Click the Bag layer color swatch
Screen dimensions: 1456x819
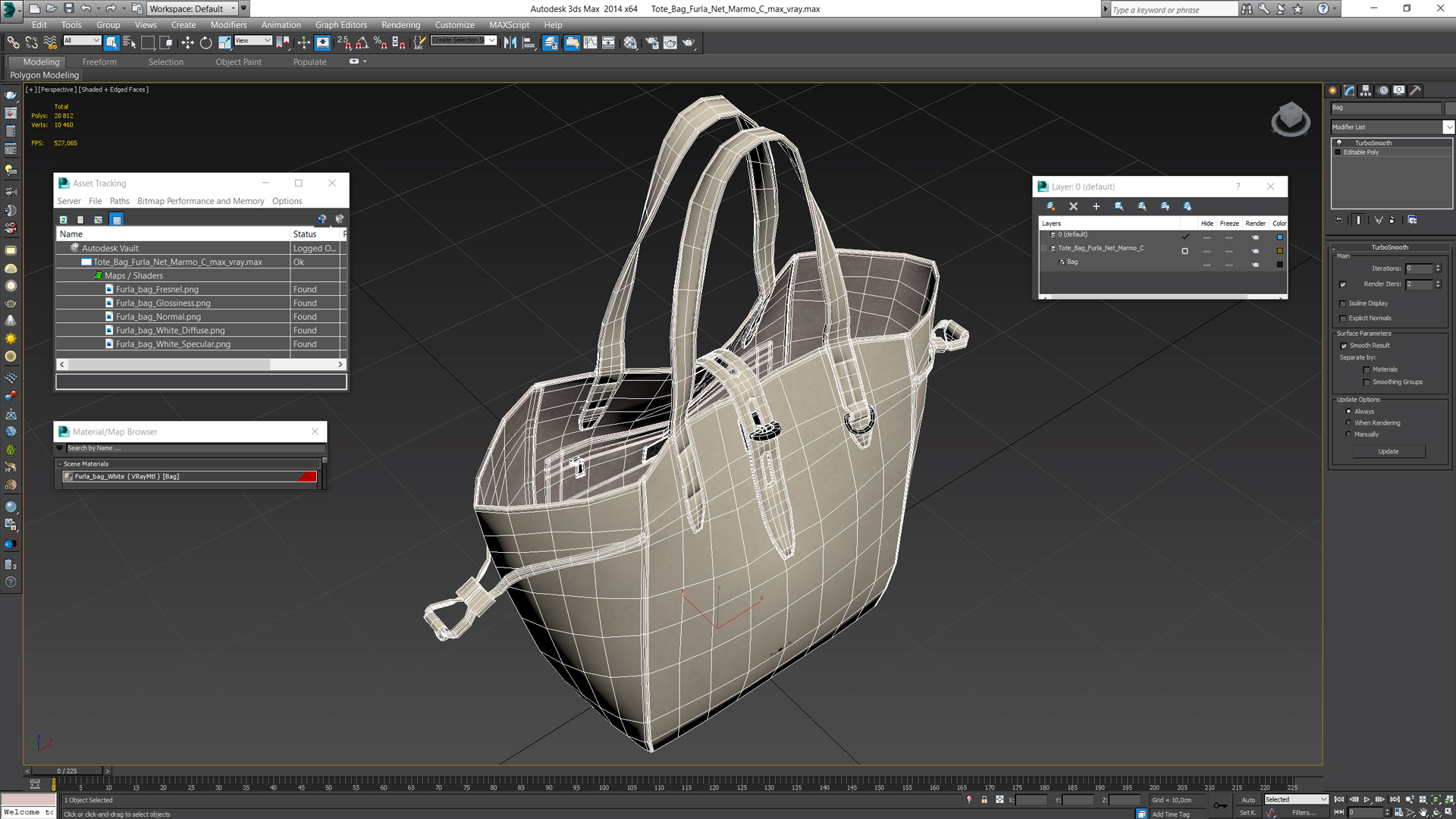1280,265
